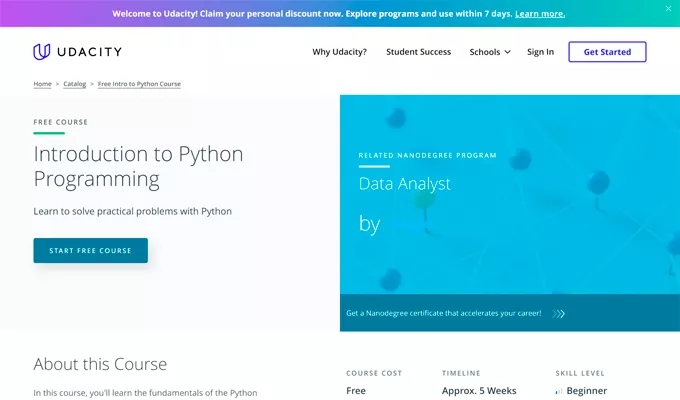Open the Why Udacity? menu item
The image size is (680, 400).
pyautogui.click(x=340, y=52)
